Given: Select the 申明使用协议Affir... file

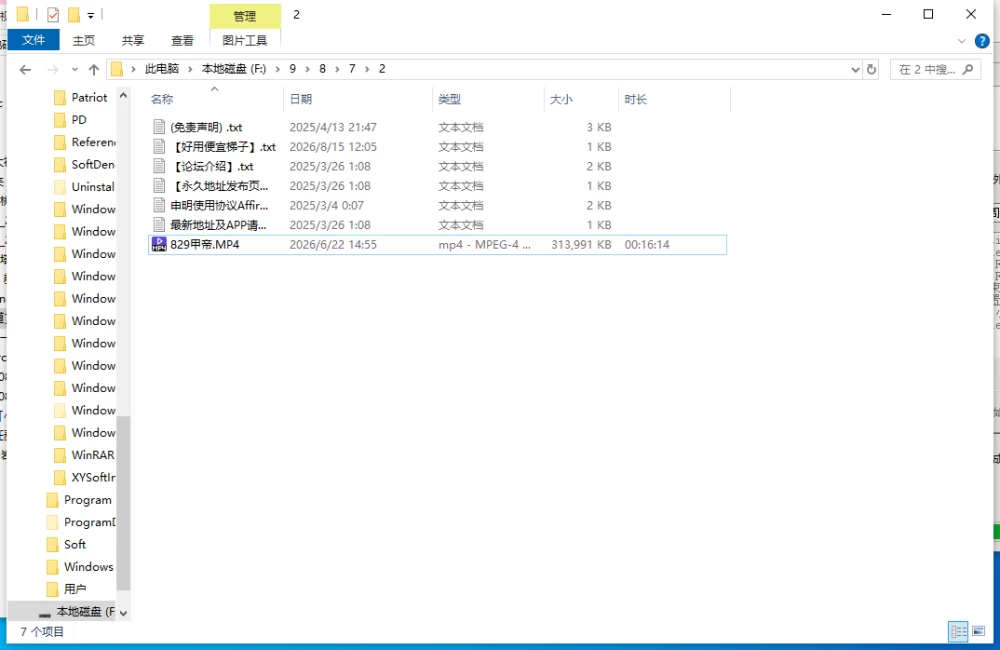Looking at the screenshot, I should tap(219, 205).
